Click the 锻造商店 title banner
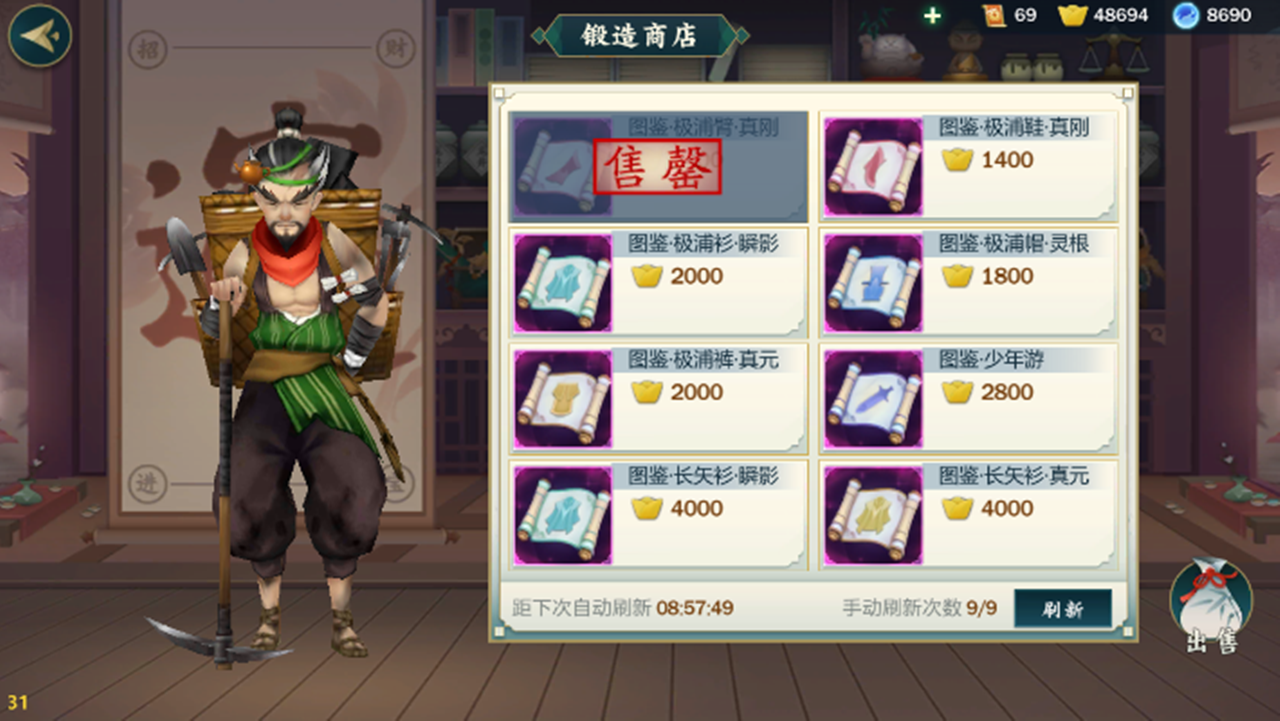1280x721 pixels. 640,36
